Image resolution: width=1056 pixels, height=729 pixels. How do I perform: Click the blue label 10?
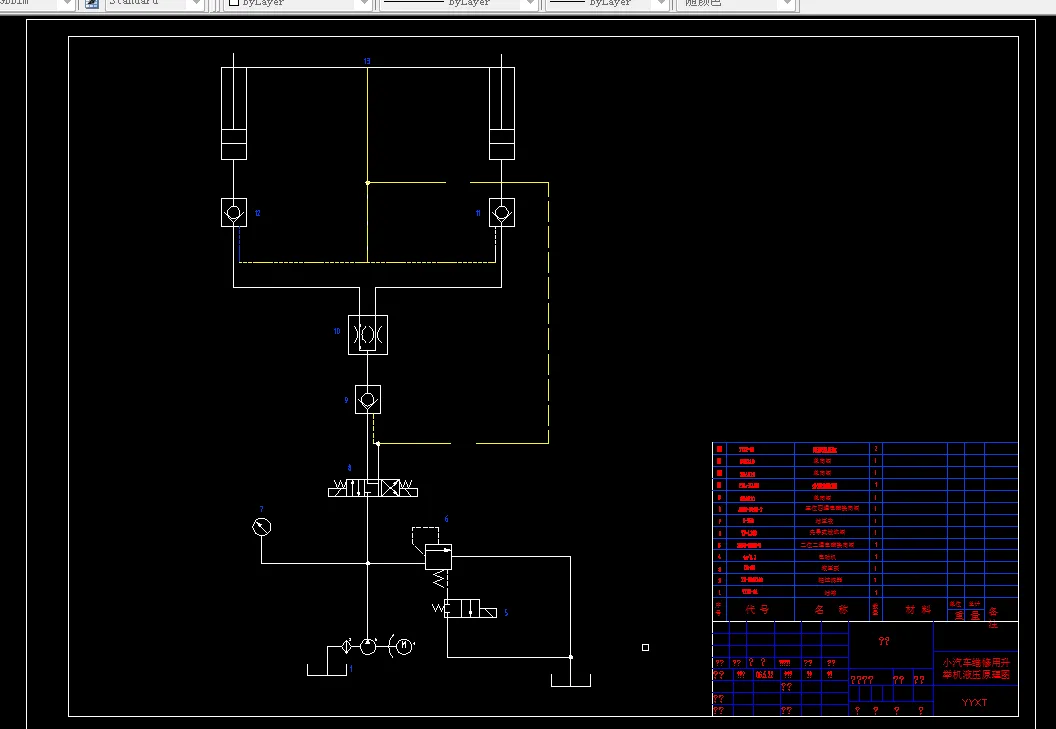point(337,331)
